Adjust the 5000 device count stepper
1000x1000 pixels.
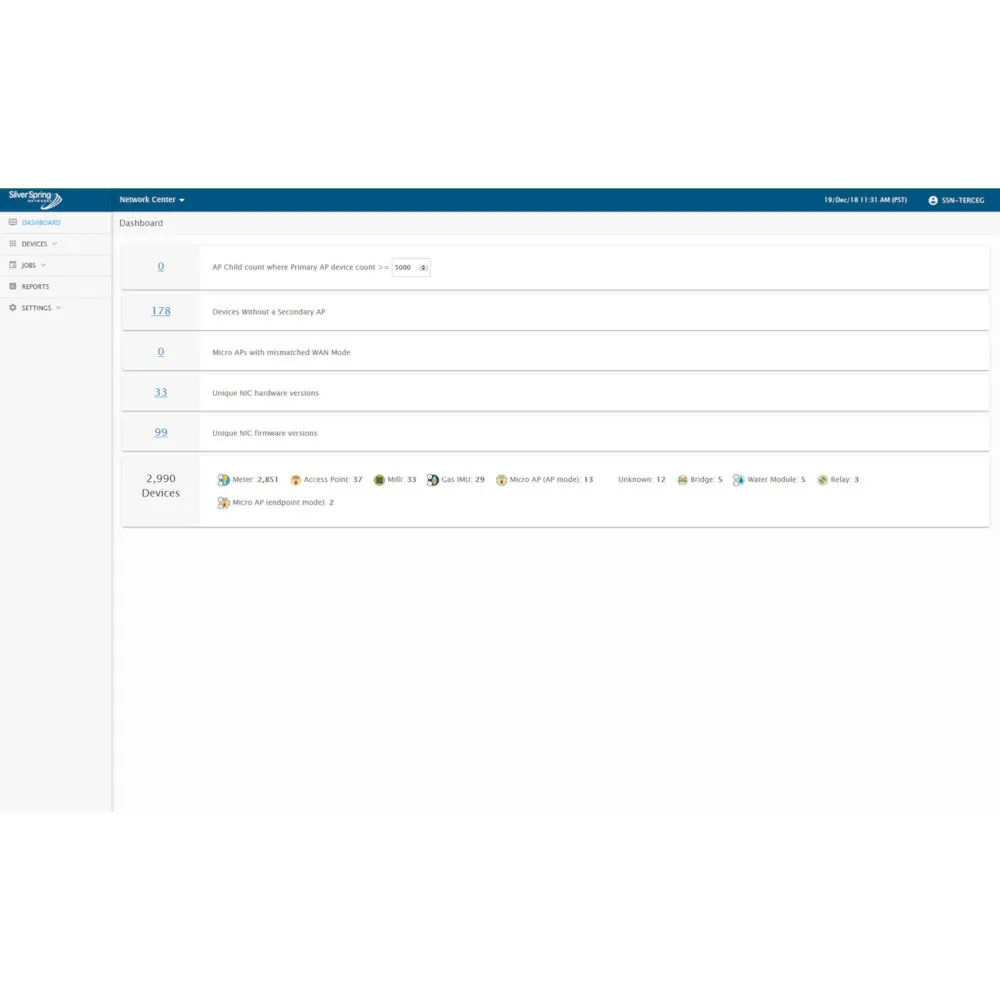pos(423,267)
